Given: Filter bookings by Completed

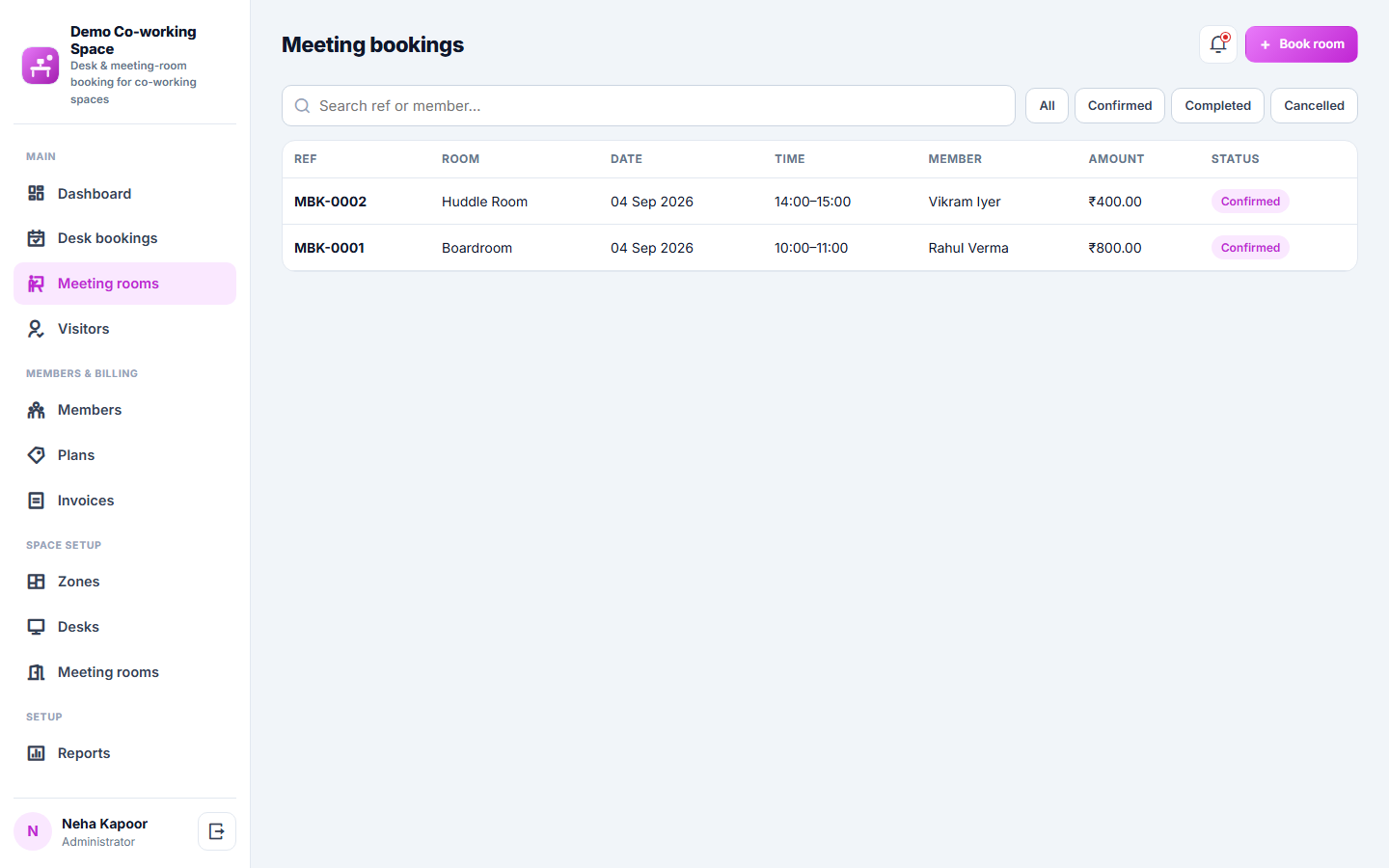Looking at the screenshot, I should click(x=1217, y=106).
